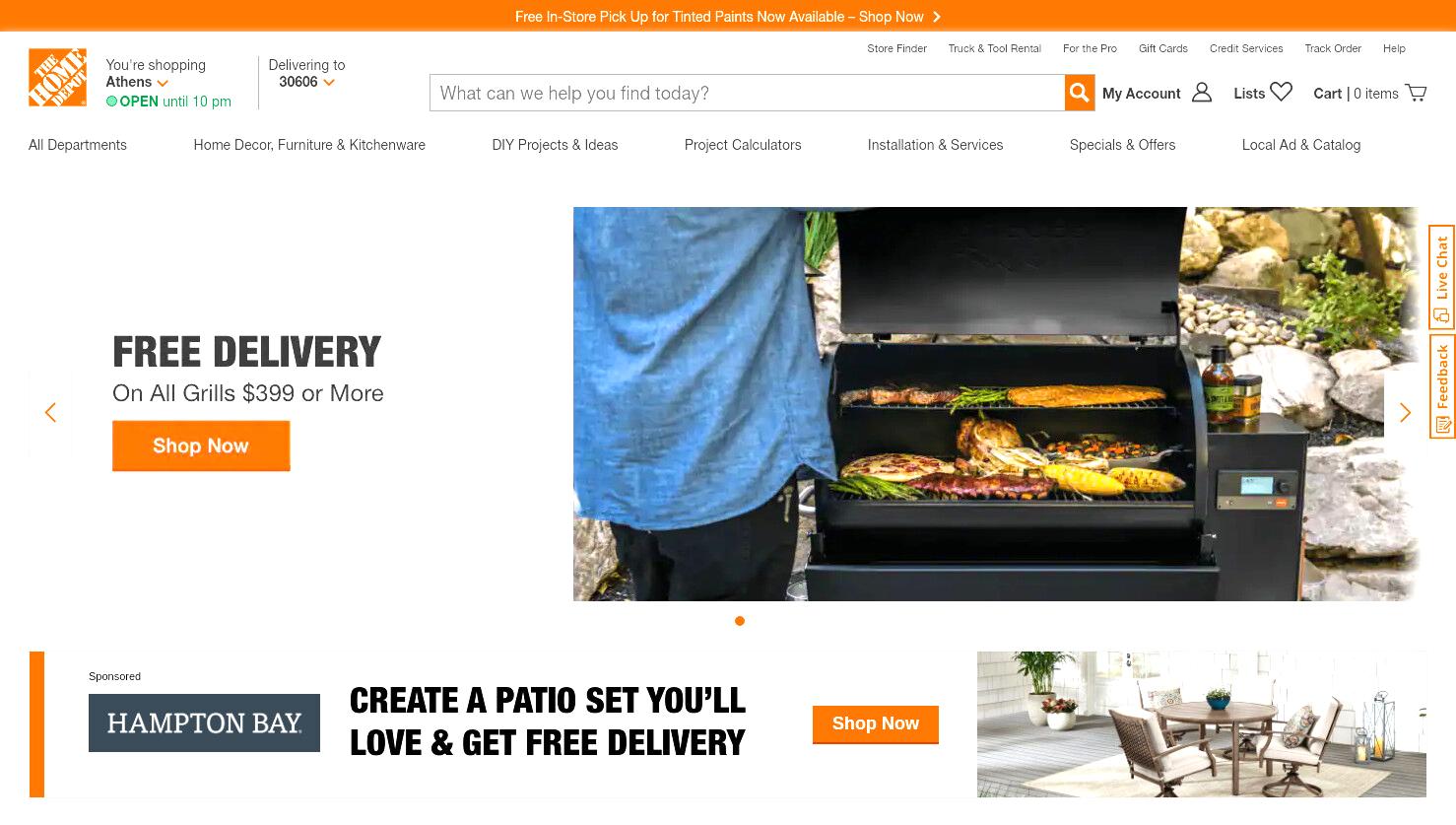Open Live Chat side tab
This screenshot has width=1456, height=825.
point(1441,277)
